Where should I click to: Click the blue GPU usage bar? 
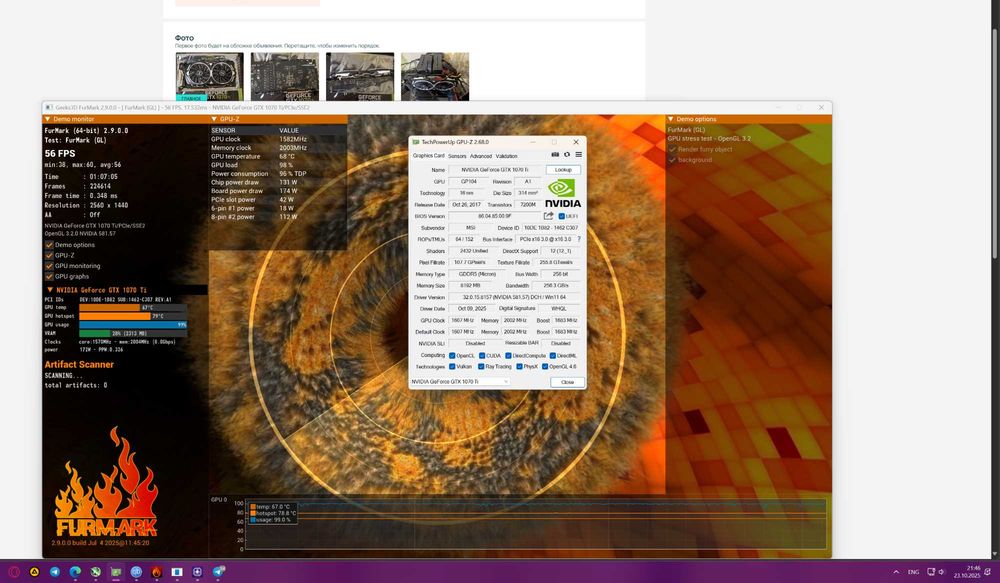(133, 325)
